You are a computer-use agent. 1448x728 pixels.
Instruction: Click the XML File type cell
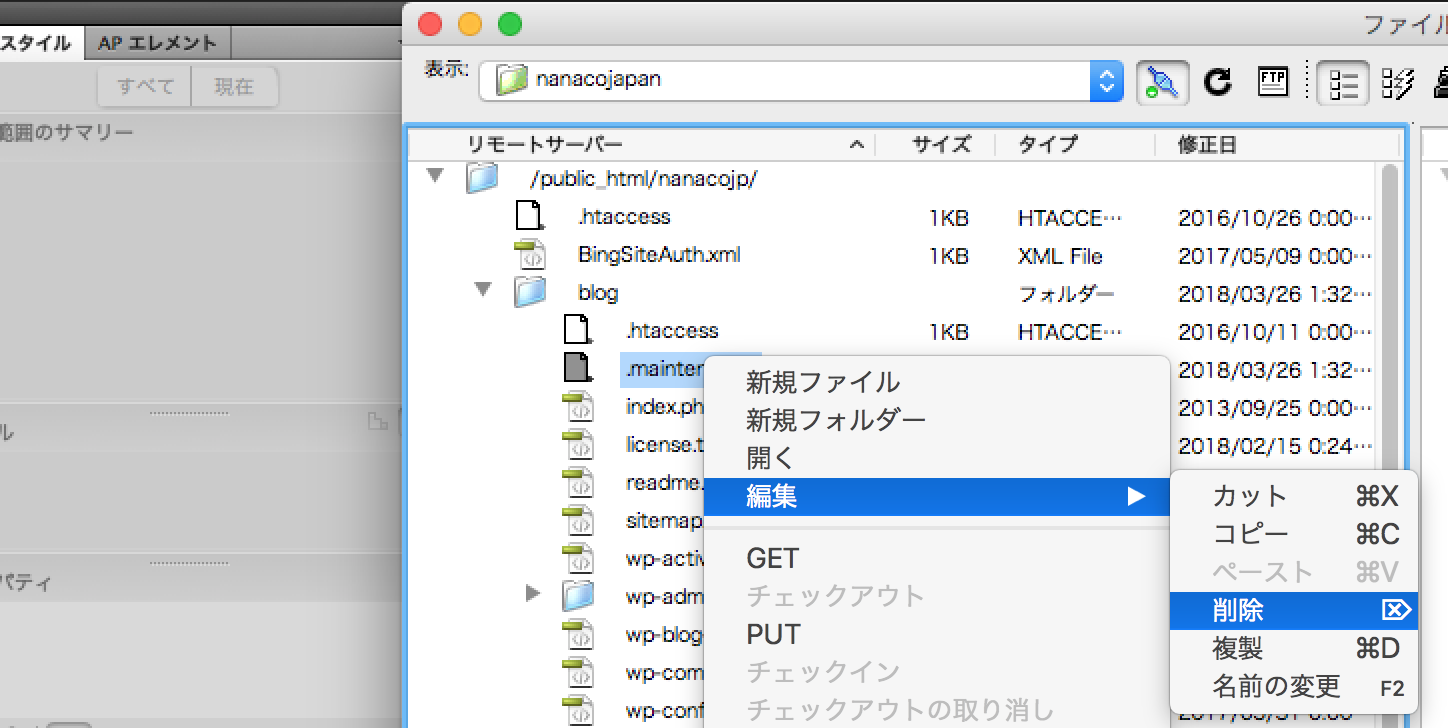point(1060,256)
